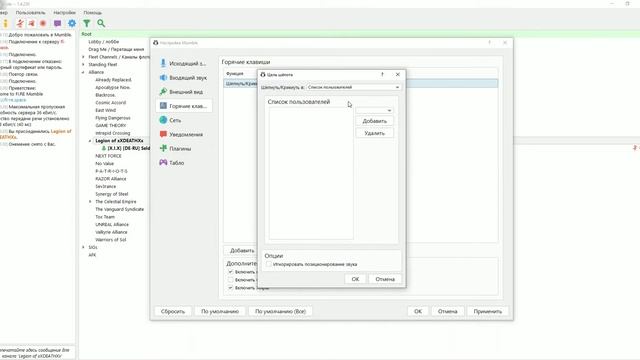Open the server information icon in toolbar

point(5,23)
